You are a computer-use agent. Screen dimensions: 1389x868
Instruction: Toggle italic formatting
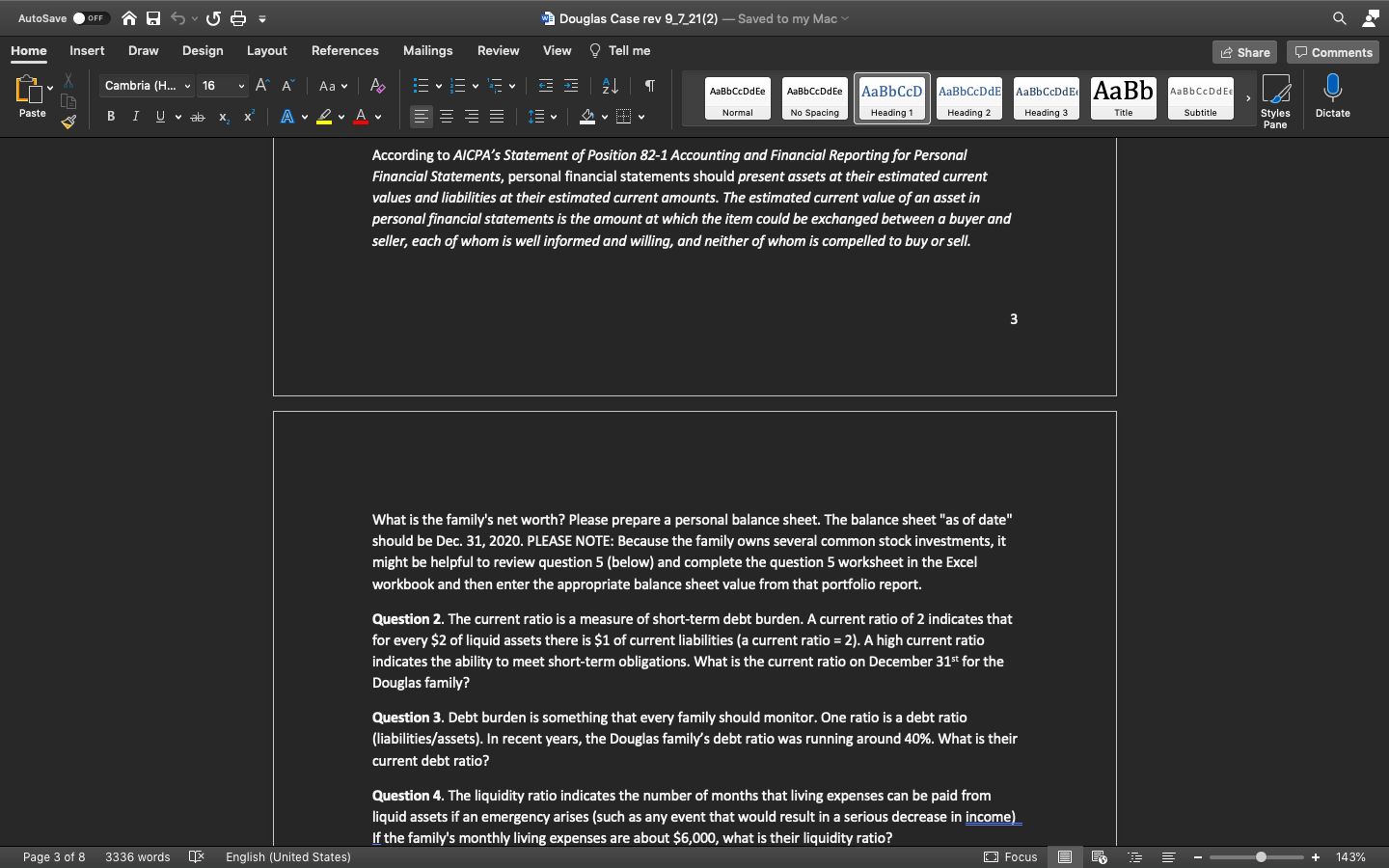pyautogui.click(x=136, y=117)
